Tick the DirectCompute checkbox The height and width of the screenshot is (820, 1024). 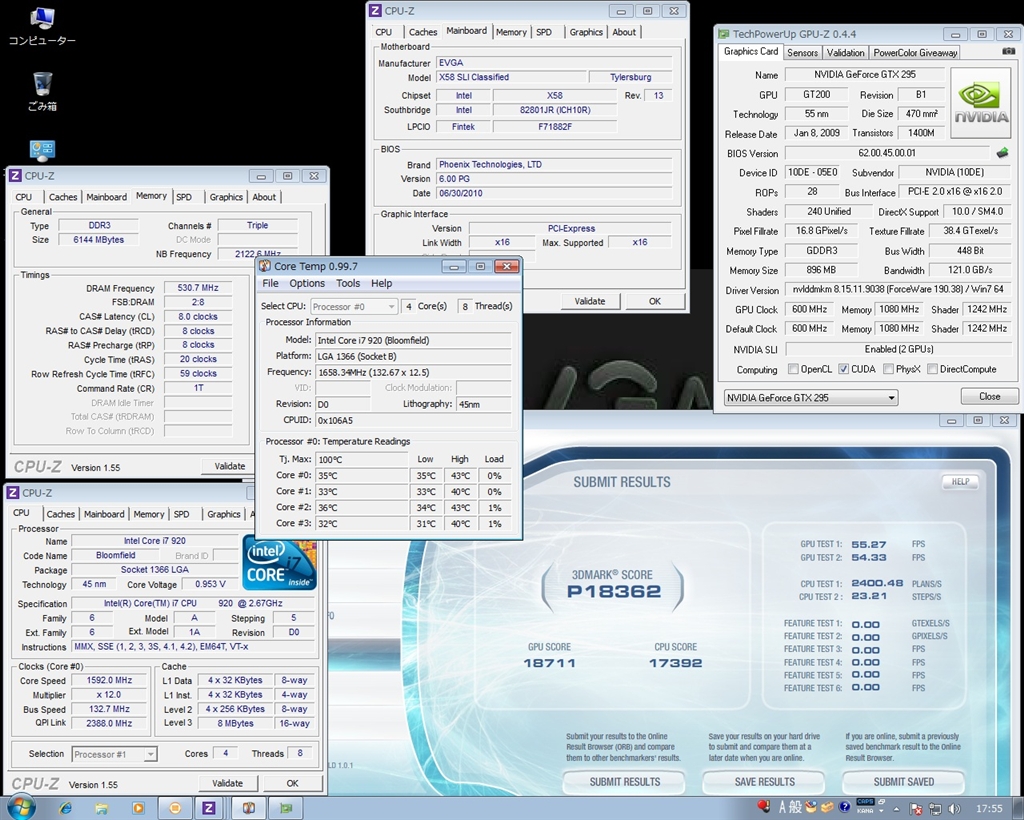(x=932, y=369)
